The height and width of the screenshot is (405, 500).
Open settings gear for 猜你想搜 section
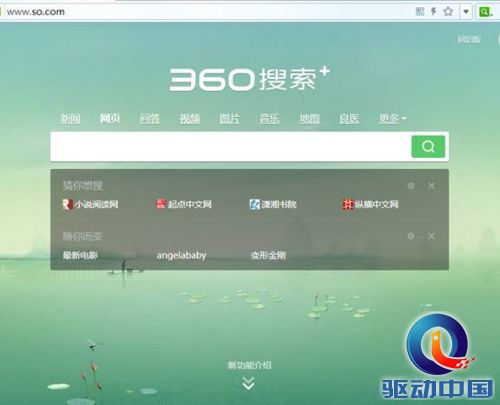(411, 186)
